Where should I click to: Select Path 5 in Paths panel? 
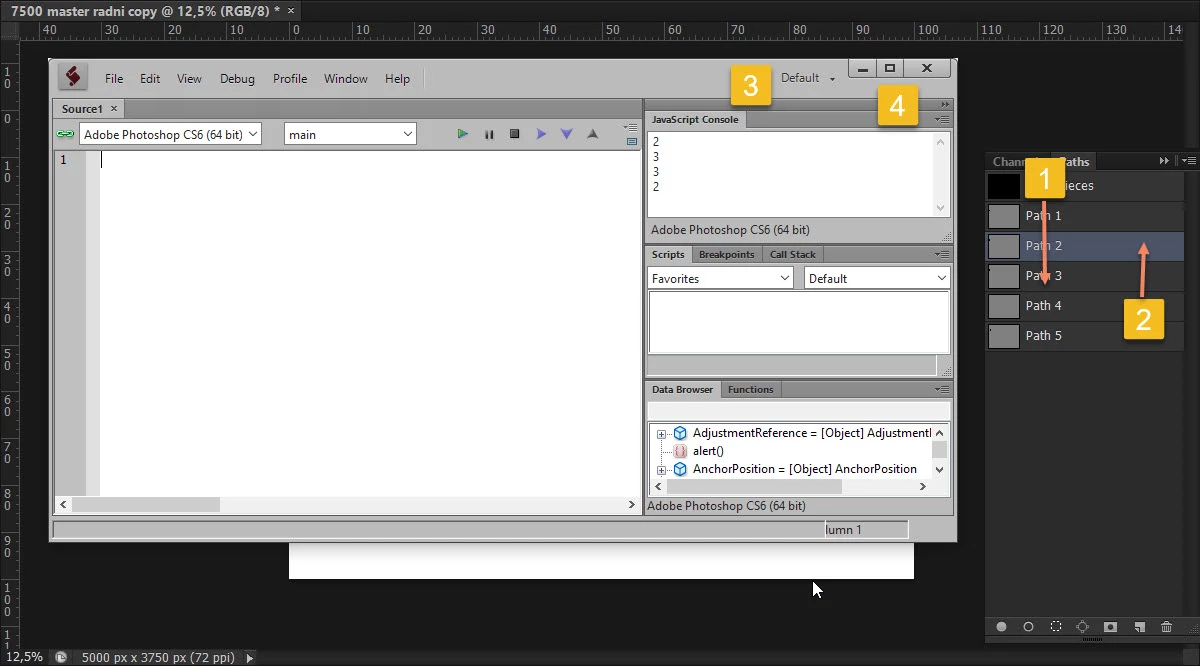click(1085, 336)
